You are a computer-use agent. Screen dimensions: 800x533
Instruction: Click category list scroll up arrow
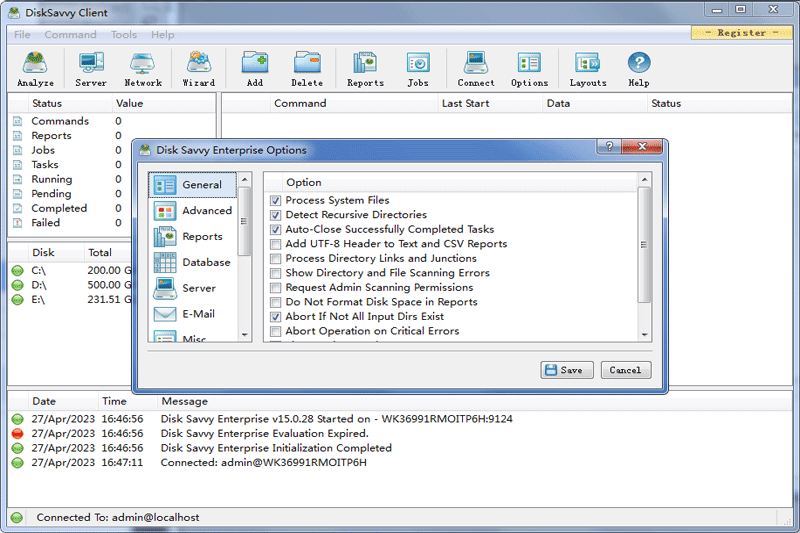pyautogui.click(x=245, y=180)
